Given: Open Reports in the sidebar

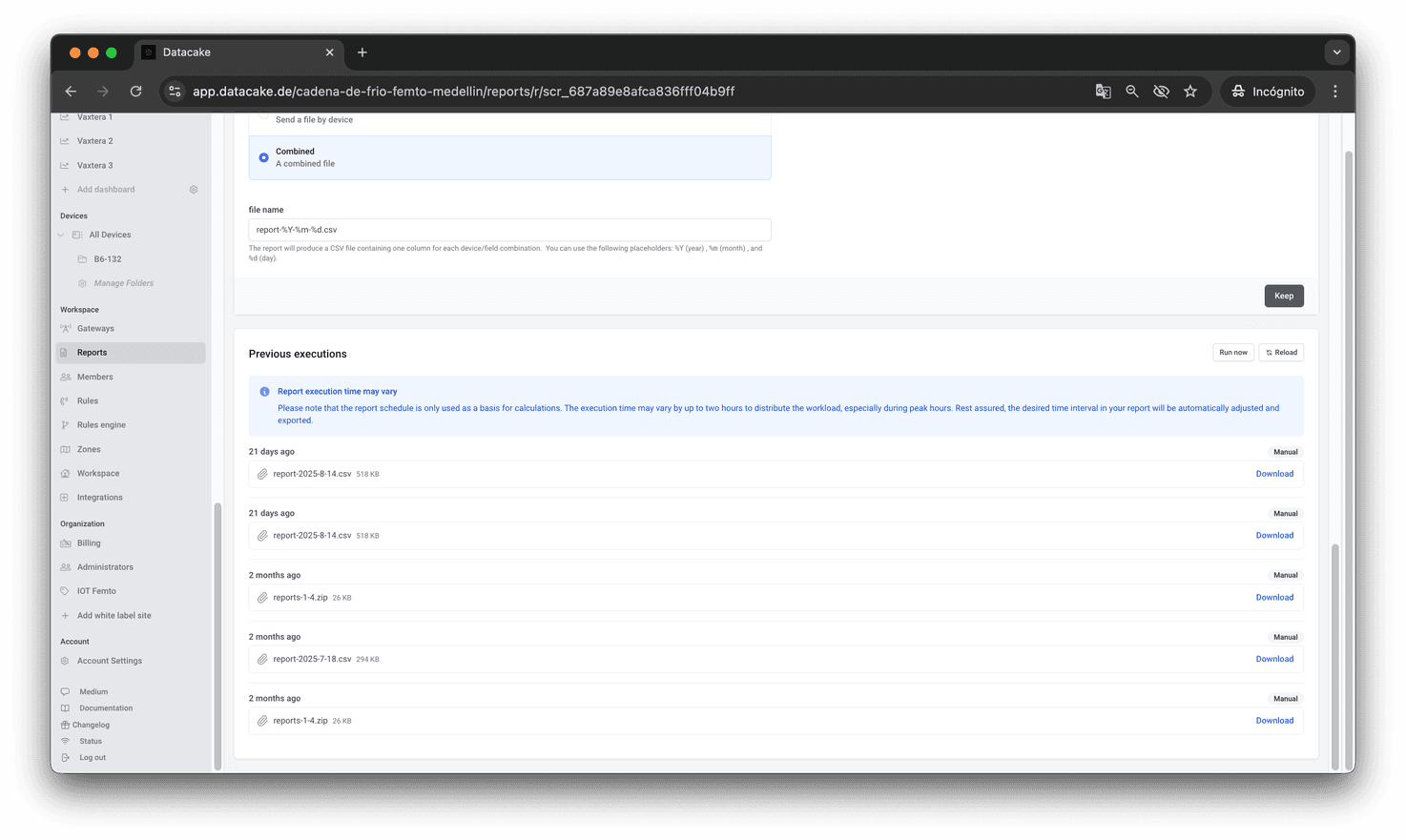Looking at the screenshot, I should (131, 353).
